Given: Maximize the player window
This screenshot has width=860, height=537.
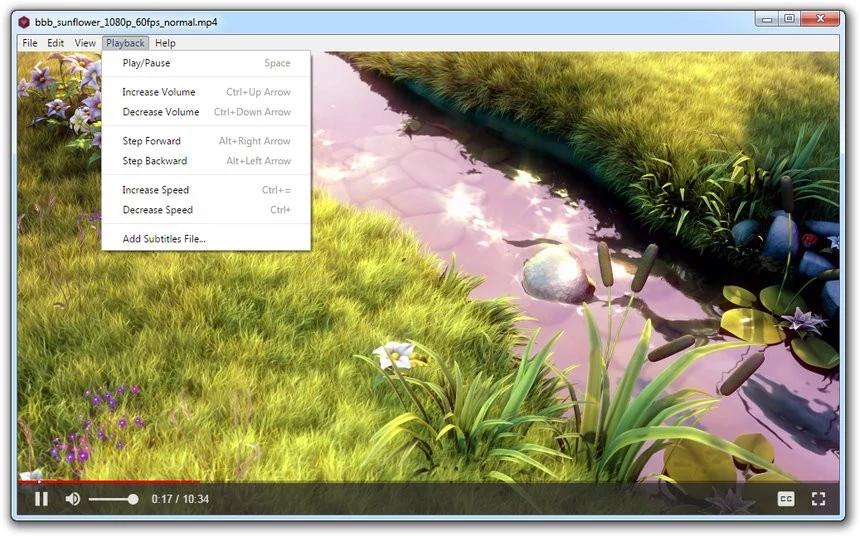Looking at the screenshot, I should (789, 19).
